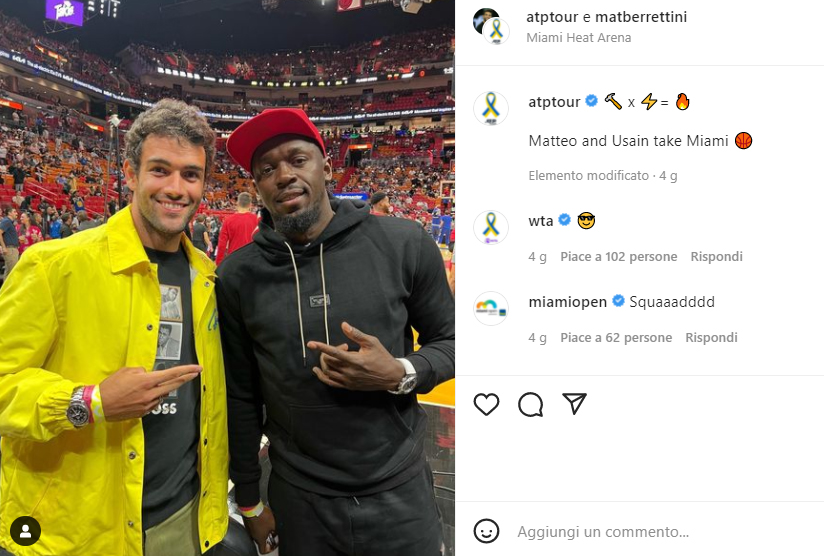View the 62 likes on the miamiopen comment
Viewport: 824px width, 556px height.
[616, 337]
